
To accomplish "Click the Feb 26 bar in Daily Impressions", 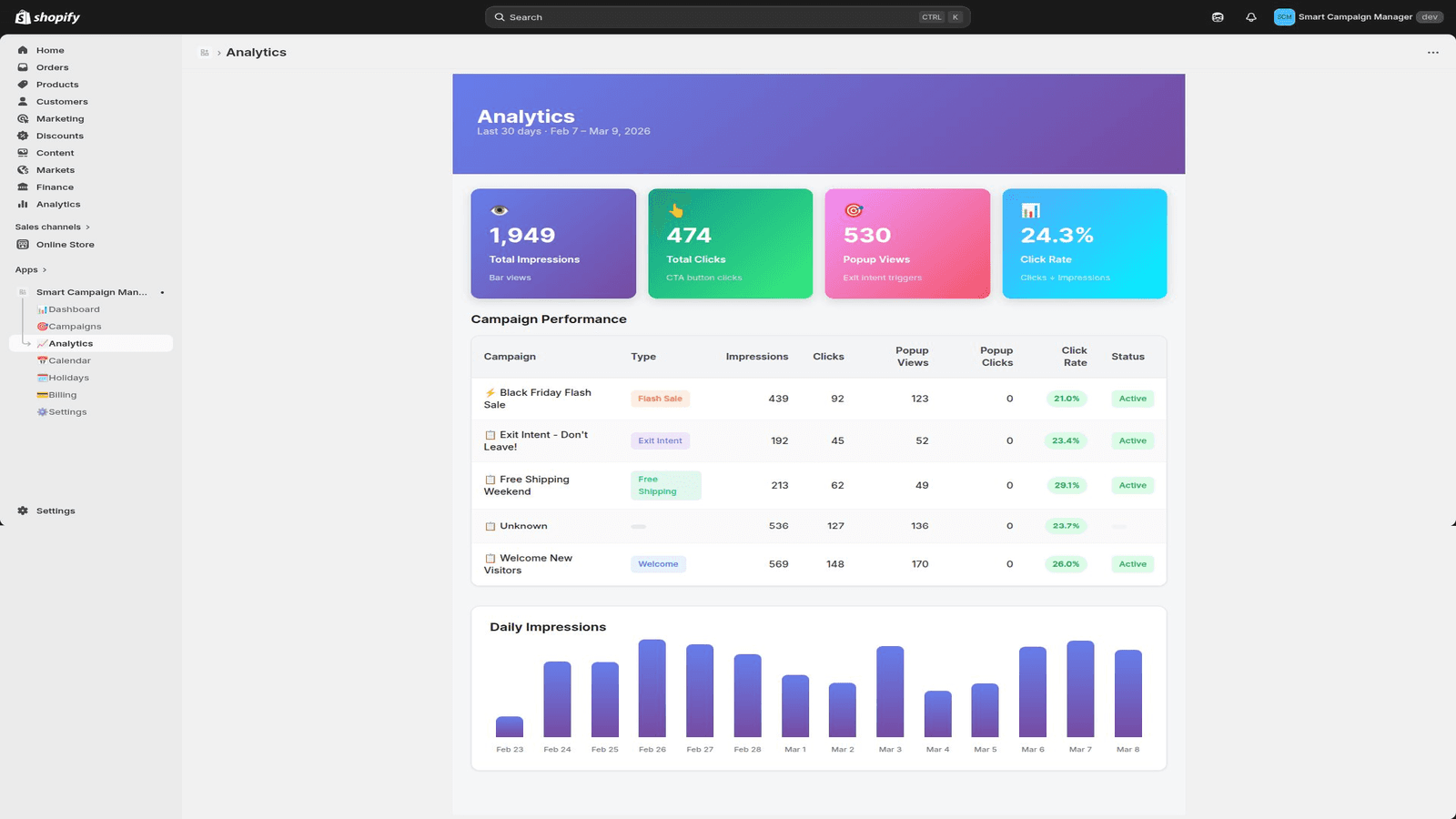I will [652, 688].
